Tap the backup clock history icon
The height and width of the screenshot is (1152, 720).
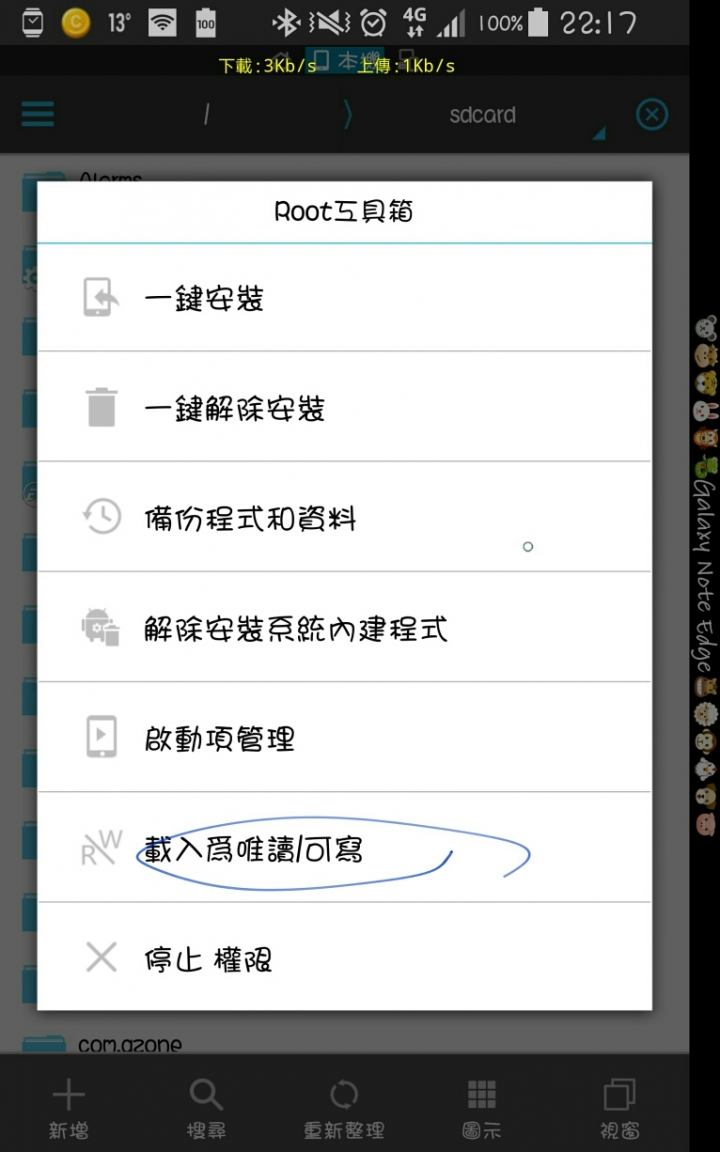(x=101, y=516)
